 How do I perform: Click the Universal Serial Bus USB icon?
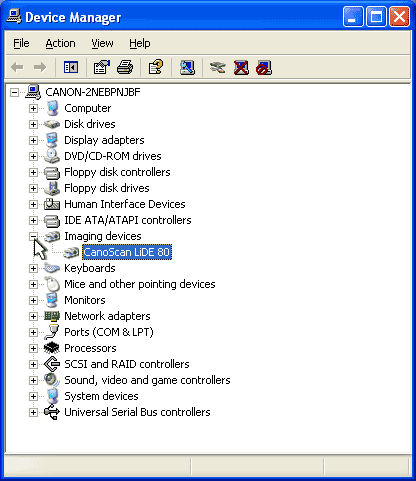coord(52,412)
